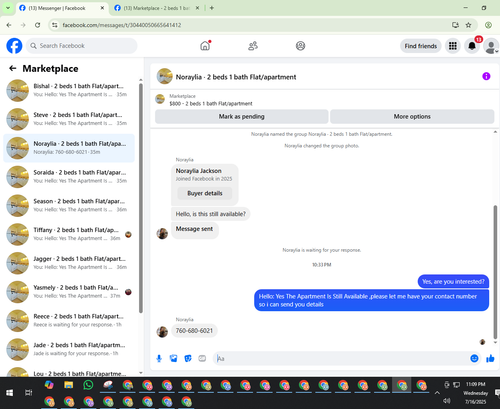
Task: Click 'Hello, is this still available?' message
Action: pos(210,214)
